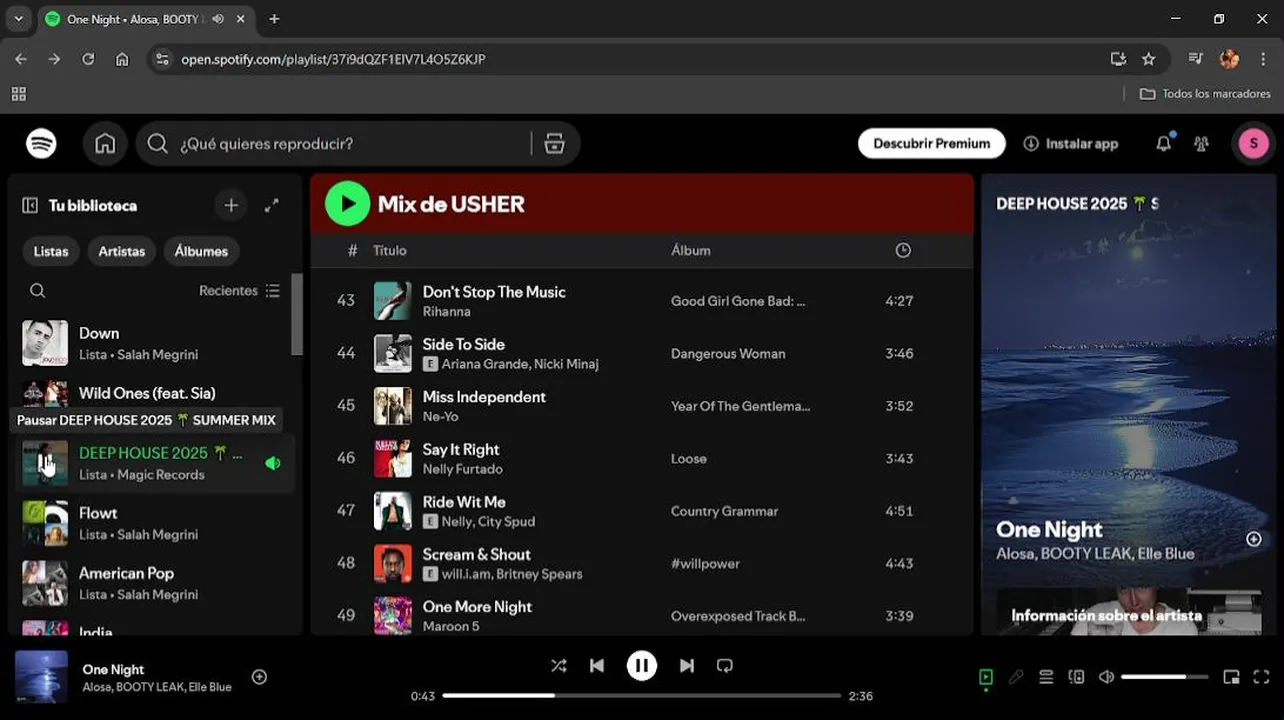Open connect to a device
1284x720 pixels.
pyautogui.click(x=1076, y=677)
